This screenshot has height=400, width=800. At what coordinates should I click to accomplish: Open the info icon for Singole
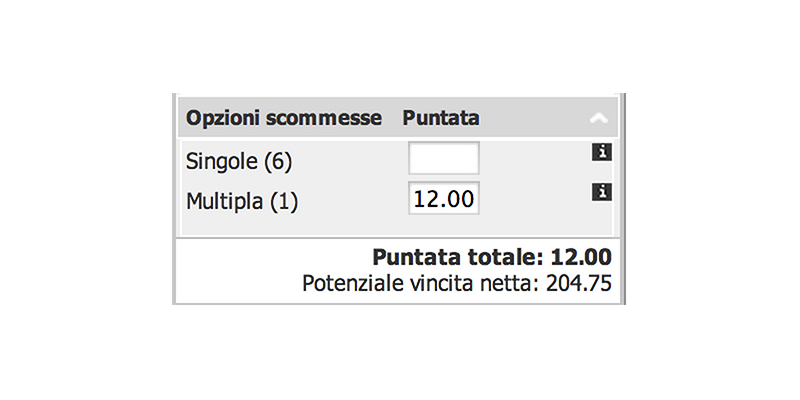click(x=602, y=153)
